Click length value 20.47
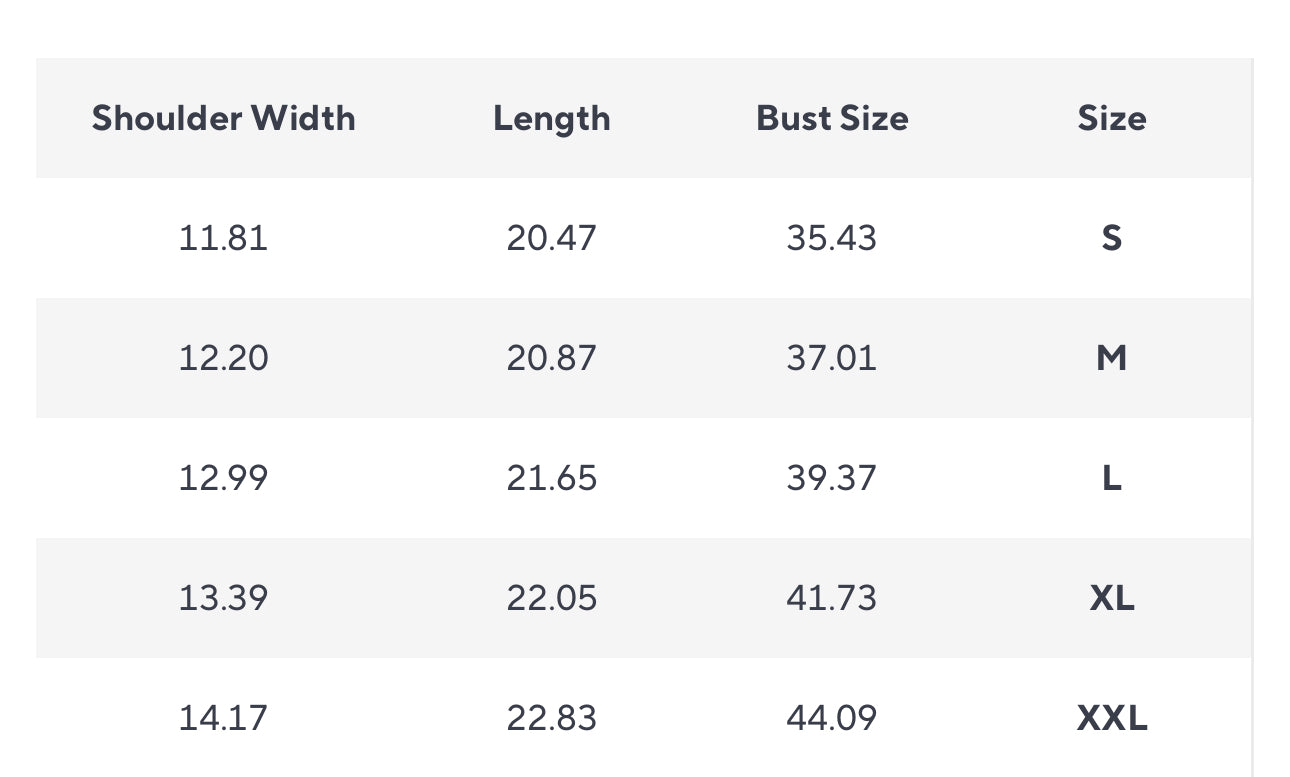The height and width of the screenshot is (777, 1290). click(x=551, y=238)
